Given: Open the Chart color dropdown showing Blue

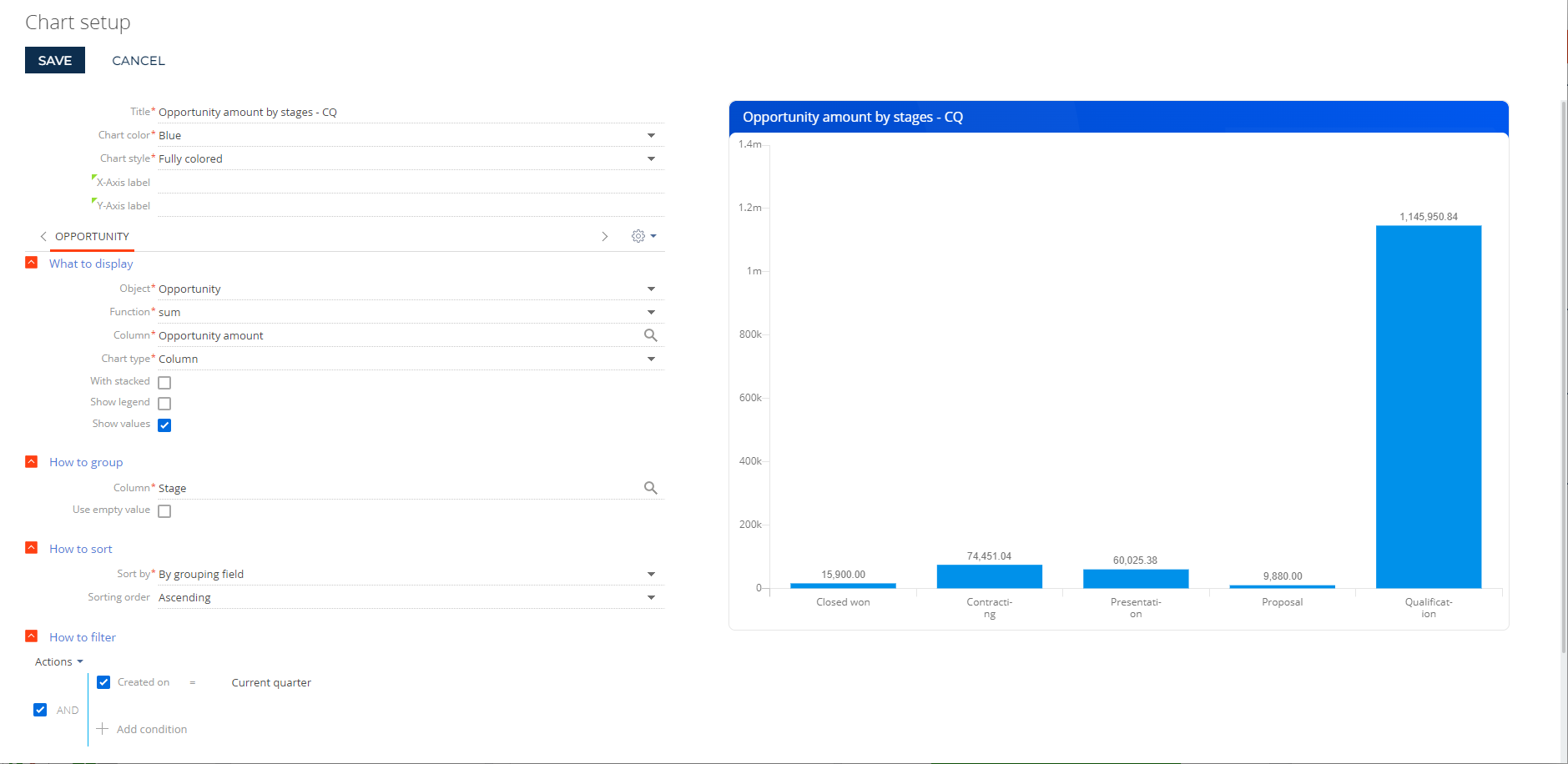Looking at the screenshot, I should coord(651,134).
